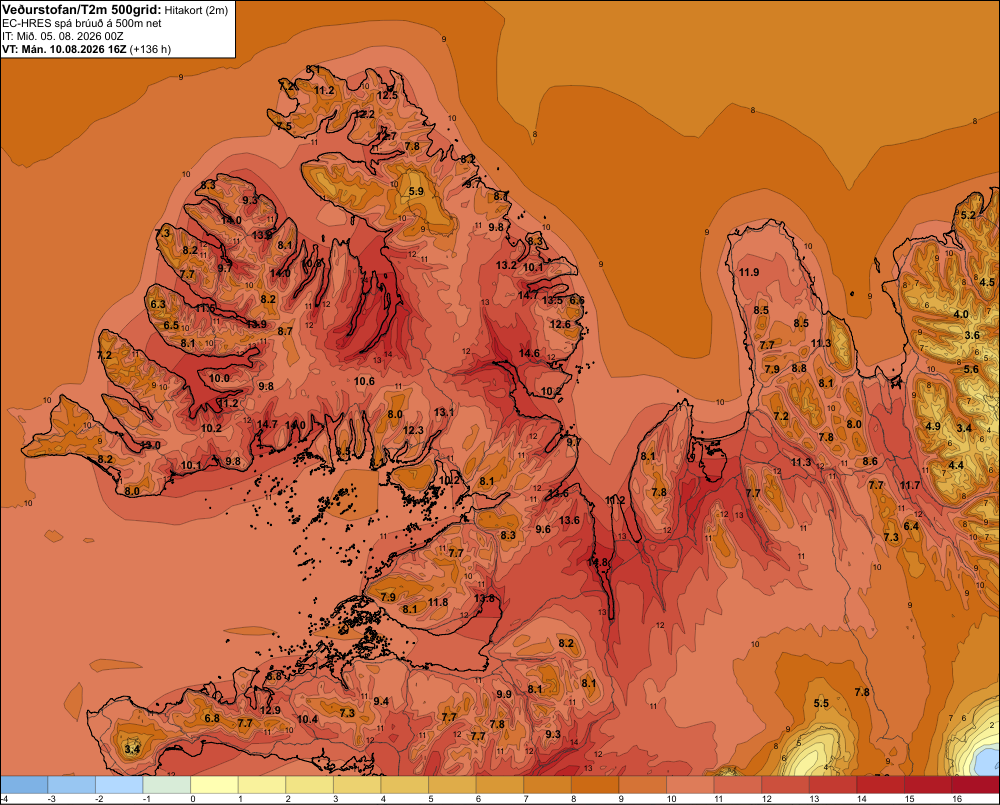Screen dimensions: 1000x805
Task: Click the 10.4 temperature value on the map
Action: pos(307,719)
